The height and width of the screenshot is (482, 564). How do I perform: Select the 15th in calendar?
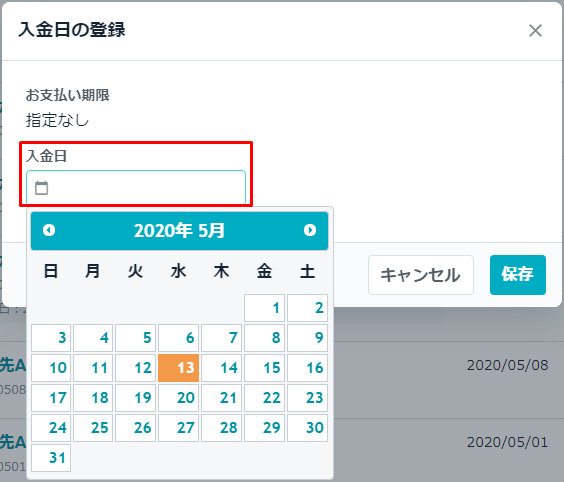click(x=264, y=368)
